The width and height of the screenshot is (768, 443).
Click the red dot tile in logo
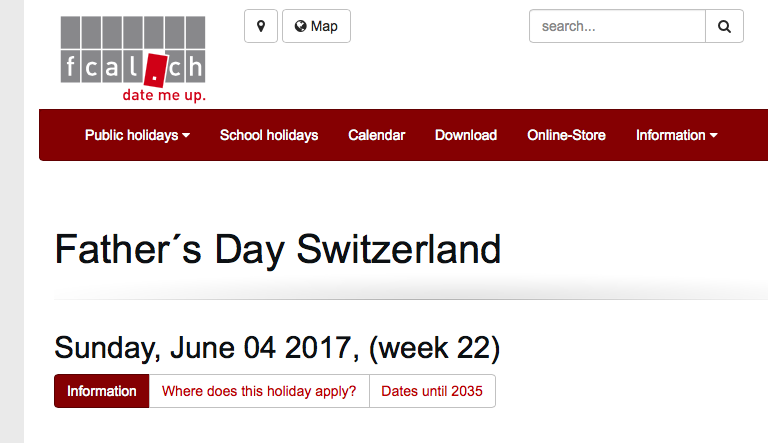point(156,70)
